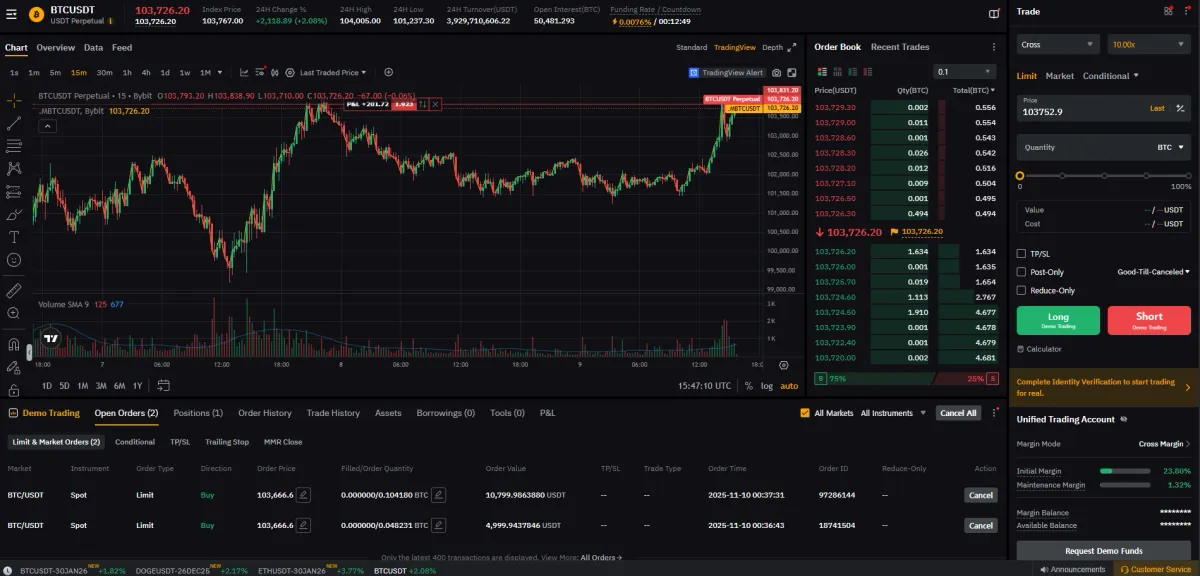Open the emoji icons tool
This screenshot has height=576, width=1200.
14,260
